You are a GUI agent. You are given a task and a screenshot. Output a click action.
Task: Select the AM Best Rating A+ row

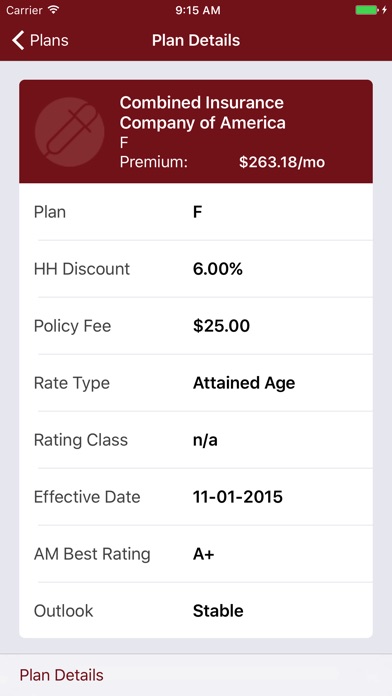(196, 554)
